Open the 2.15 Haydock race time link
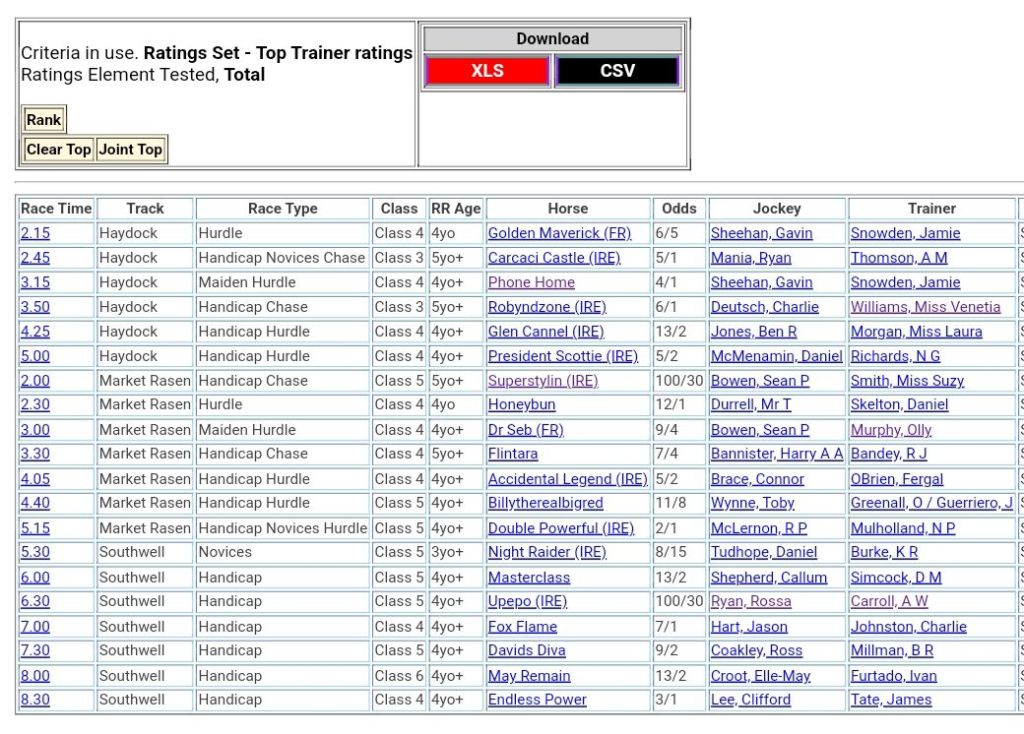This screenshot has height=734, width=1024. [x=35, y=233]
